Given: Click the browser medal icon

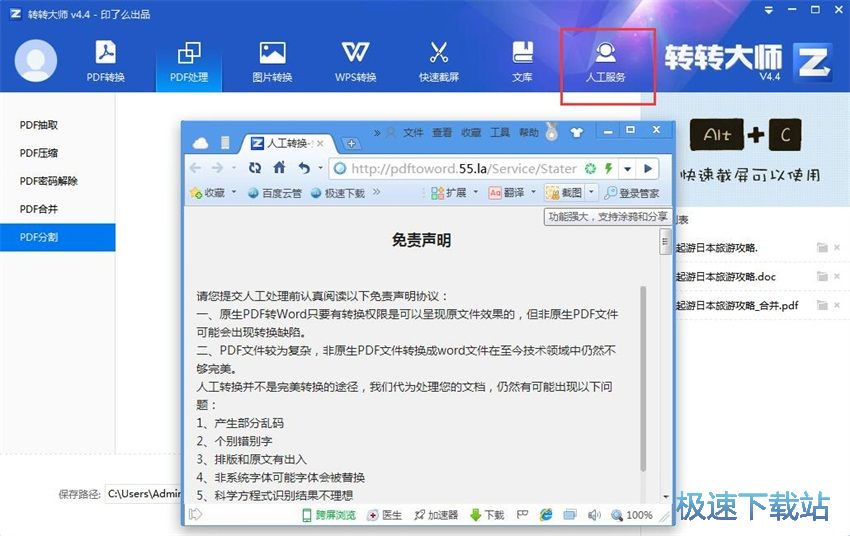Looking at the screenshot, I should coord(552,132).
